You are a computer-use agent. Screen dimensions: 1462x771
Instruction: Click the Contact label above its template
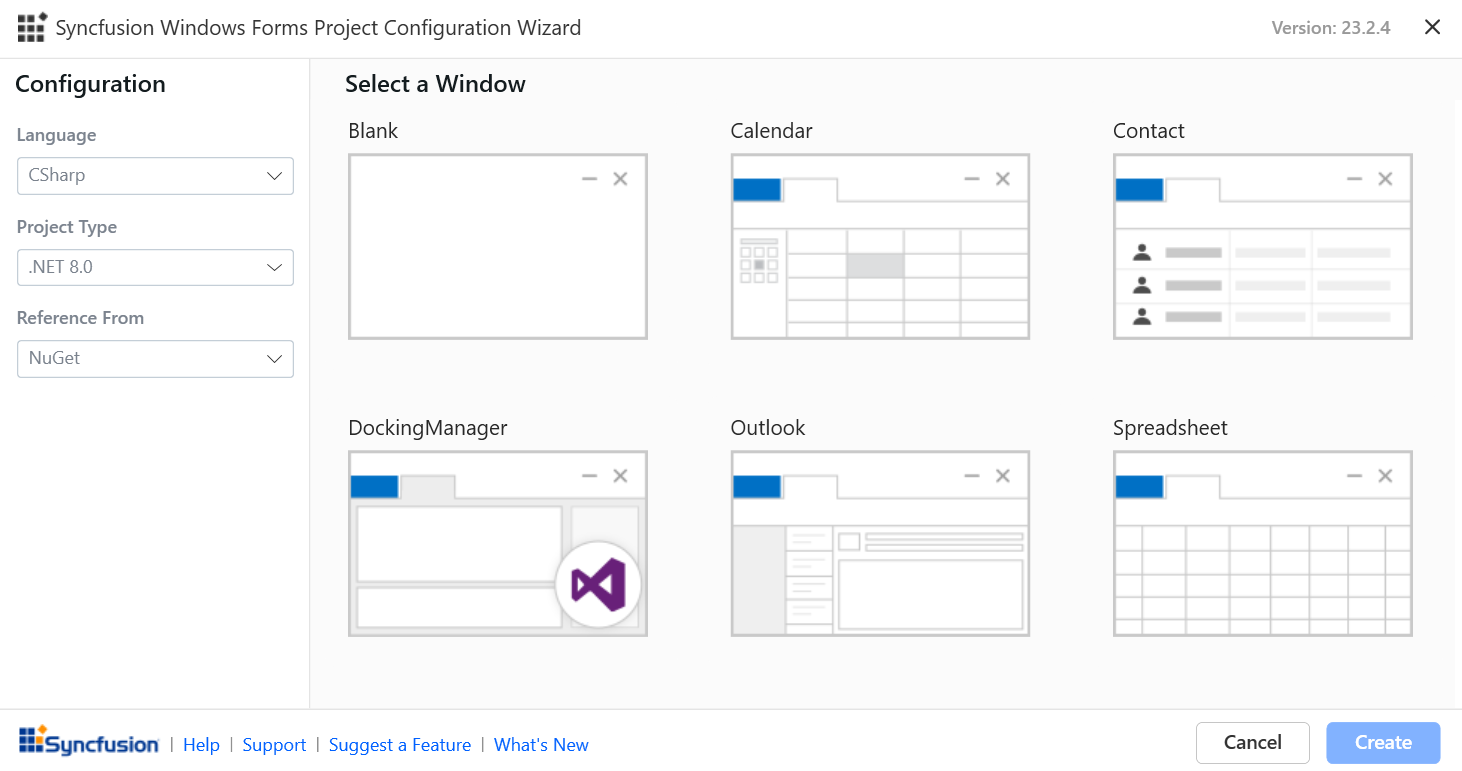pyautogui.click(x=1148, y=131)
